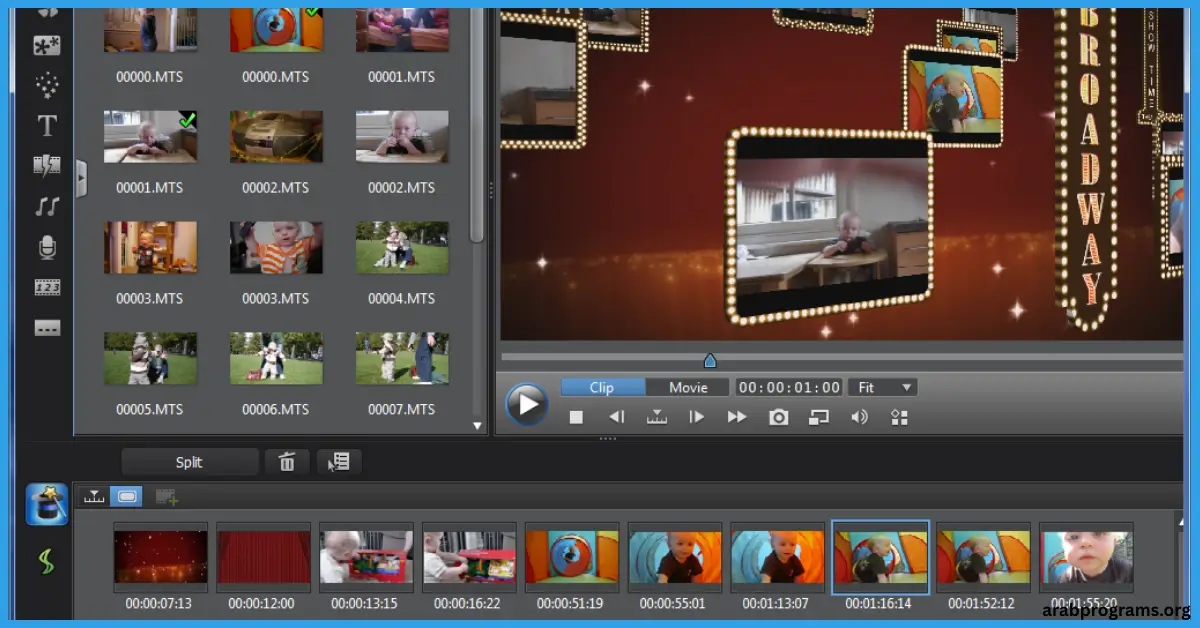This screenshot has width=1200, height=628.
Task: Click the 00:00:01:00 timecode field
Action: [x=789, y=387]
